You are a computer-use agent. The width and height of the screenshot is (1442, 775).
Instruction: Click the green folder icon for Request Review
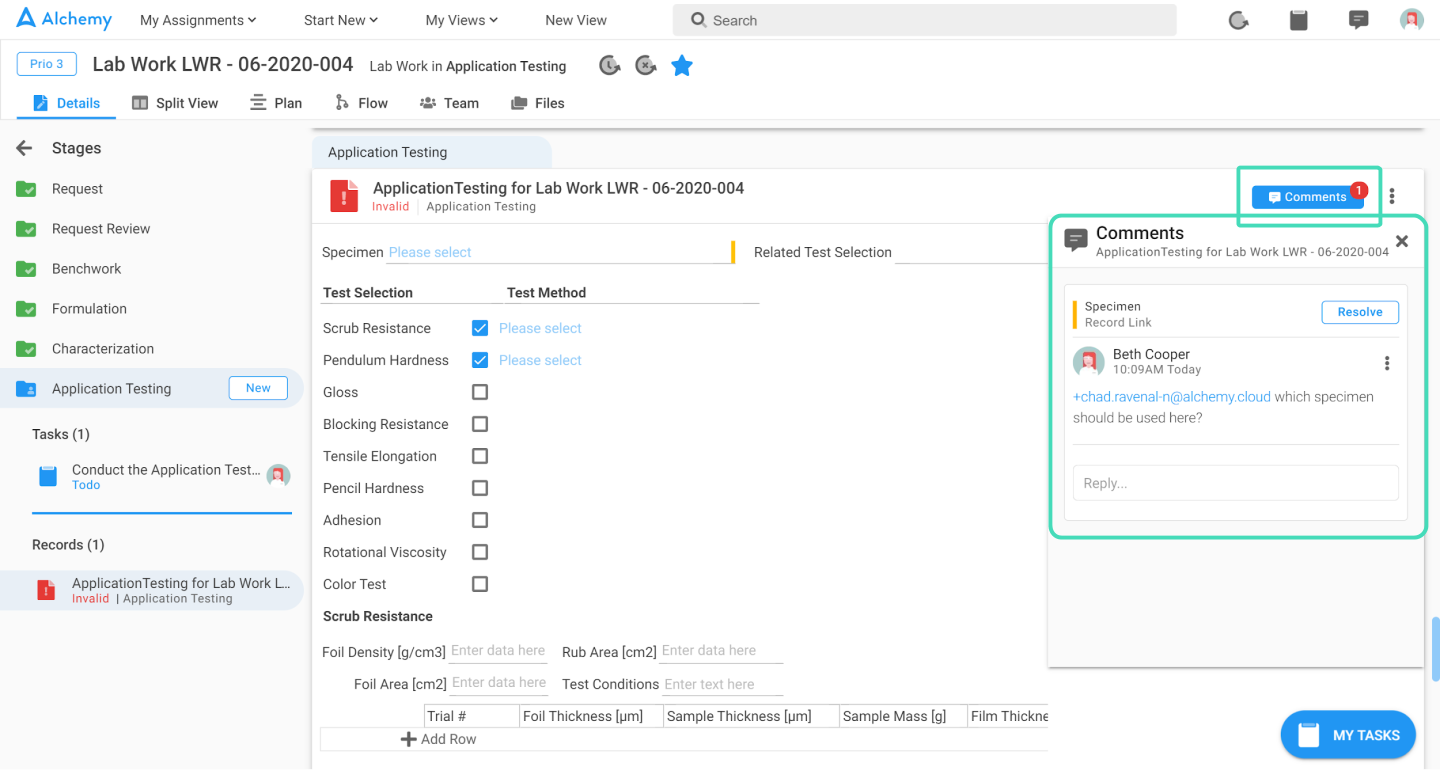[26, 229]
